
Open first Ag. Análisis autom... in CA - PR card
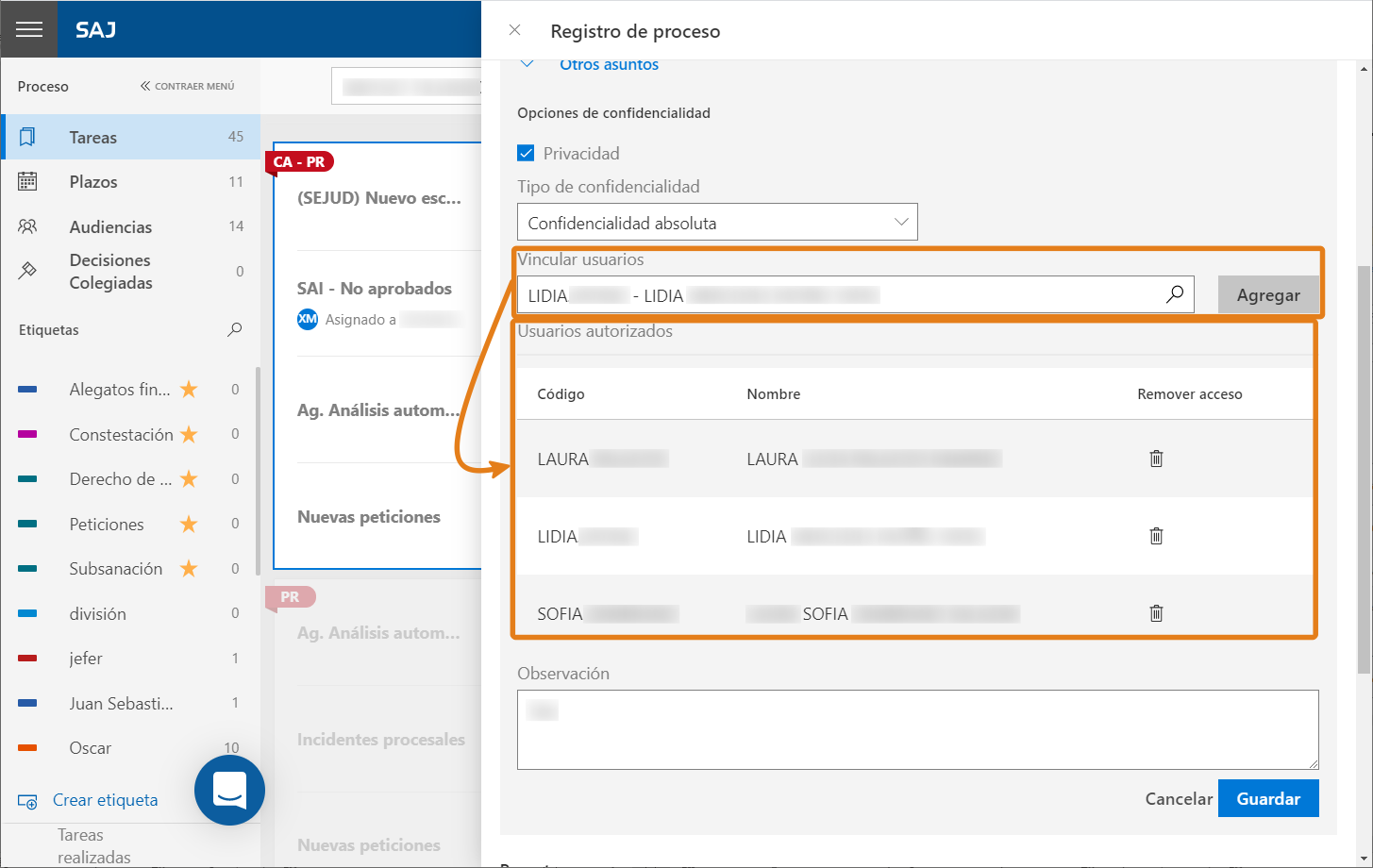(378, 409)
